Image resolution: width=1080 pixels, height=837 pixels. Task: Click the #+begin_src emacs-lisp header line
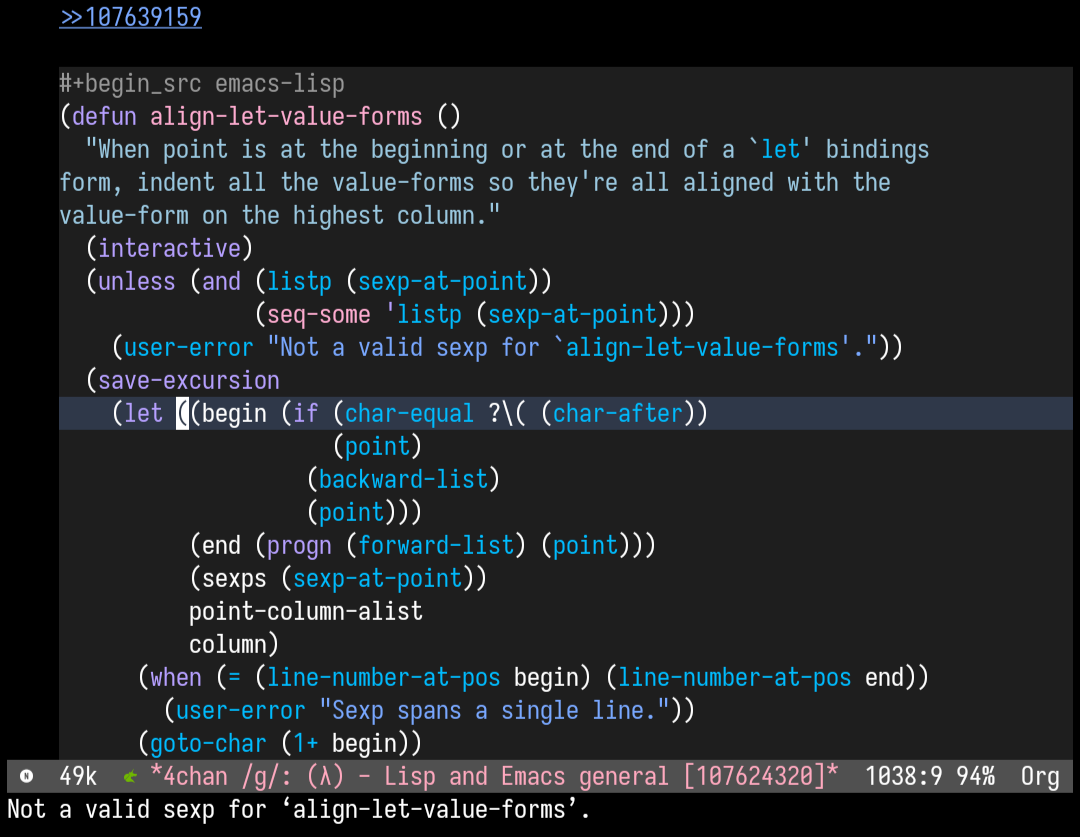tap(202, 83)
